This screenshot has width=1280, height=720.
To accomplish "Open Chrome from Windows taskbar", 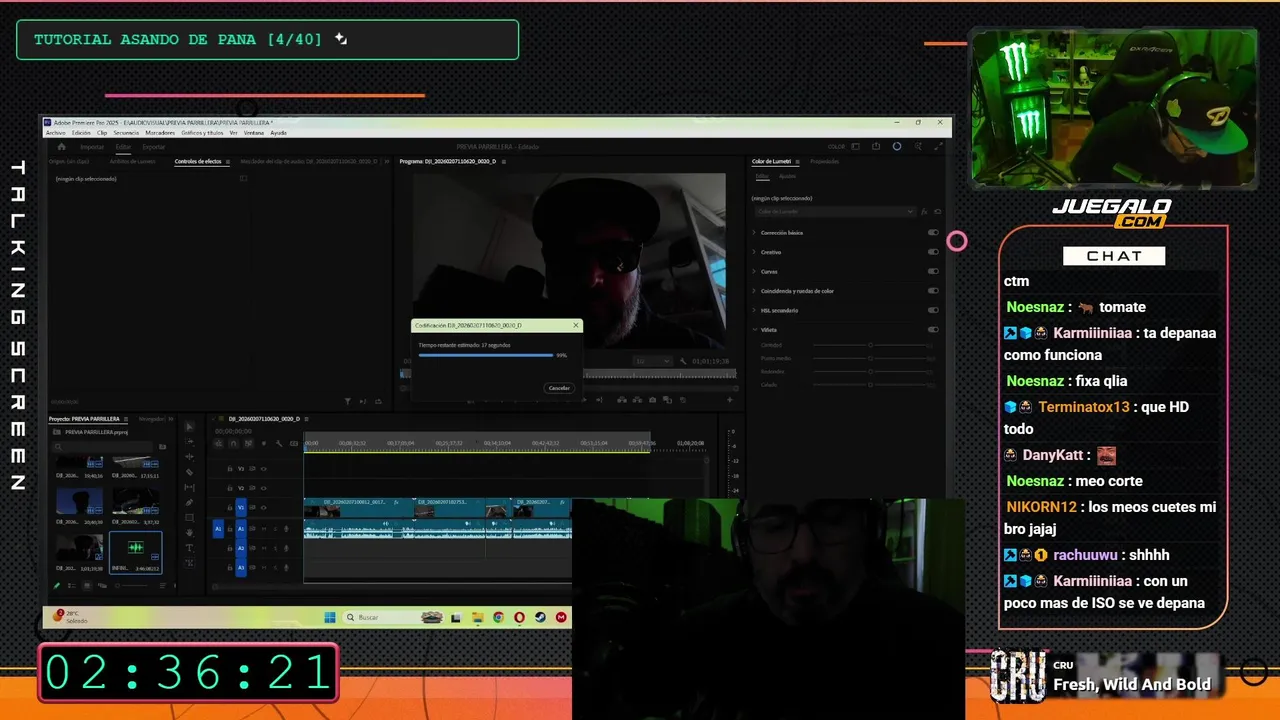I will [498, 617].
